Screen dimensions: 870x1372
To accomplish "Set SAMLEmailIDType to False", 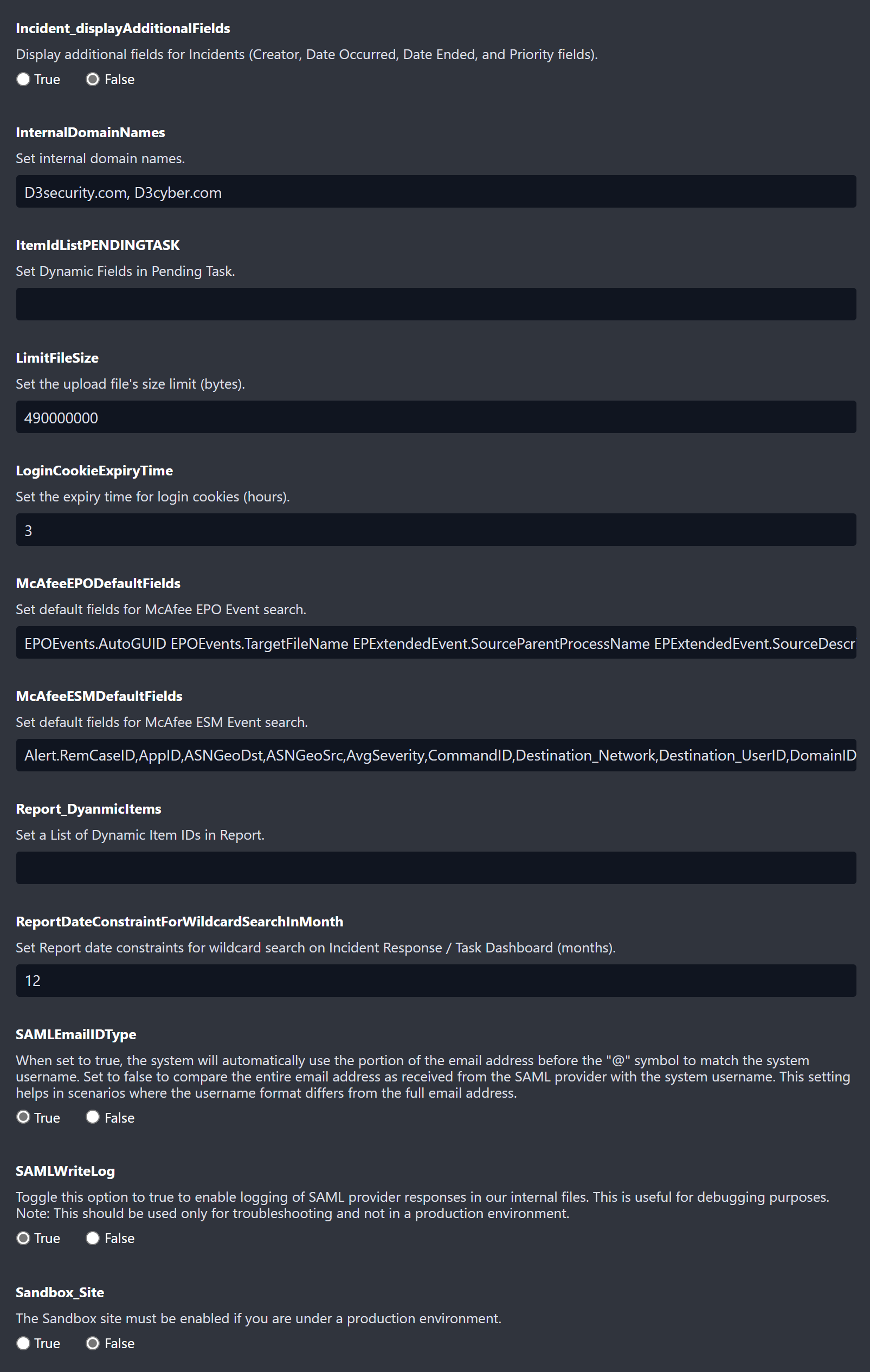I will 92,1117.
